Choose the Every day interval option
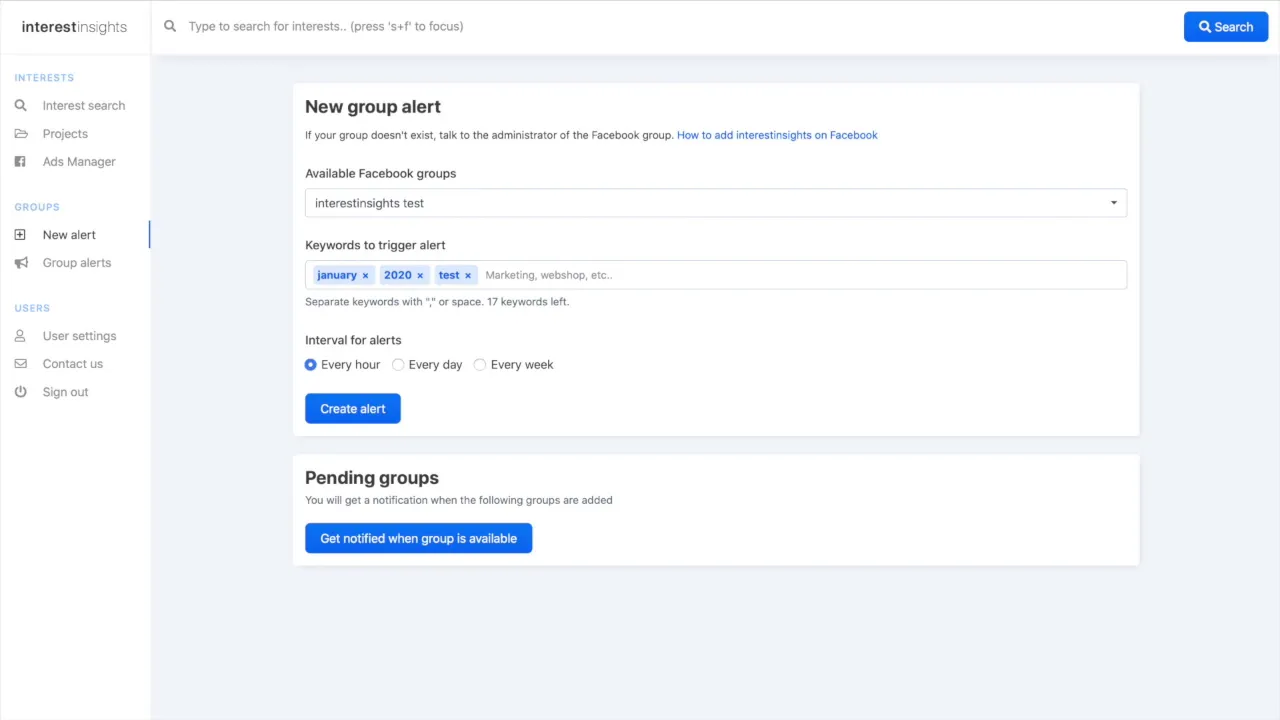 coord(398,365)
